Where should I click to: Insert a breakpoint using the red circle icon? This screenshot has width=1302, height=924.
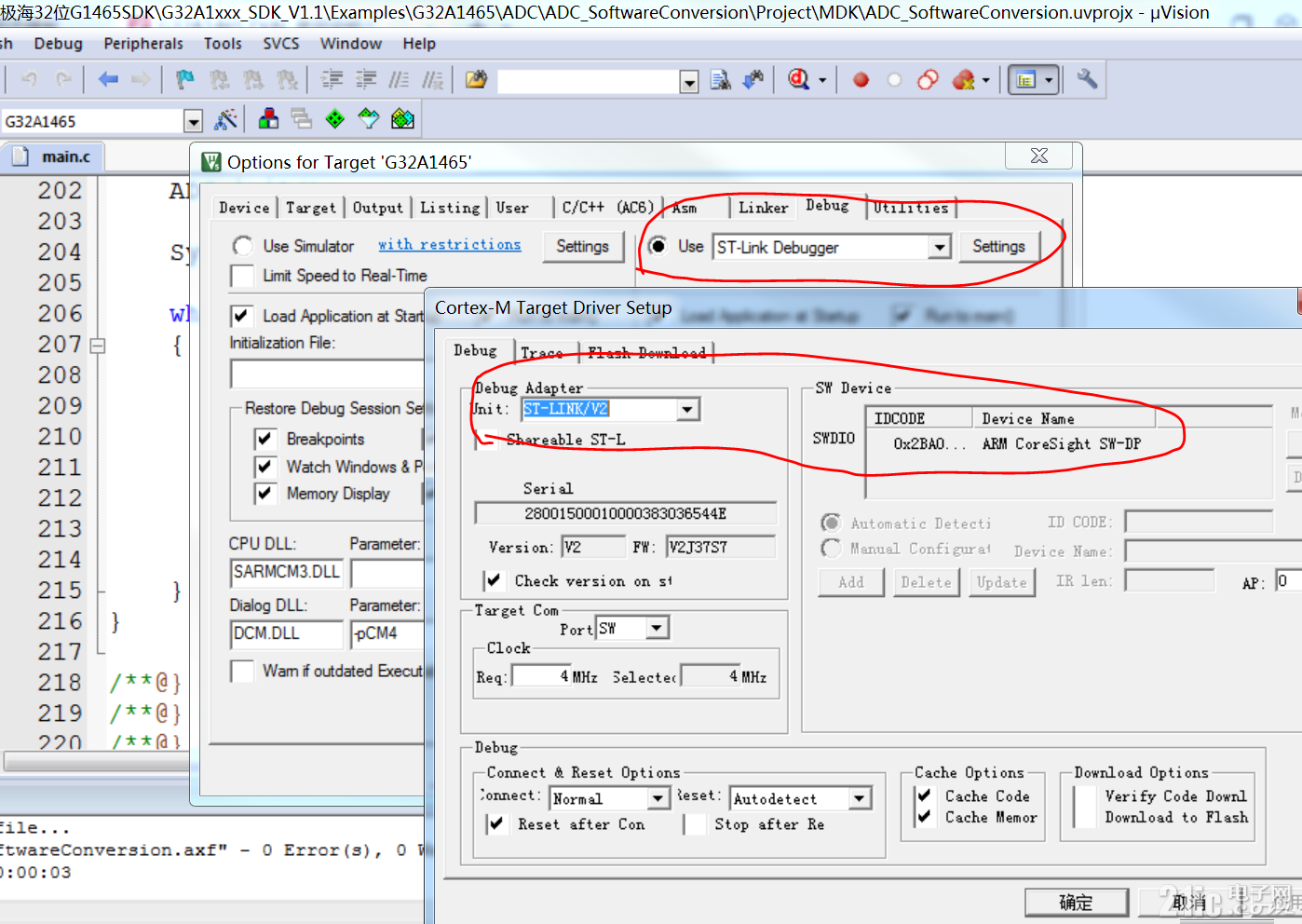click(x=861, y=80)
